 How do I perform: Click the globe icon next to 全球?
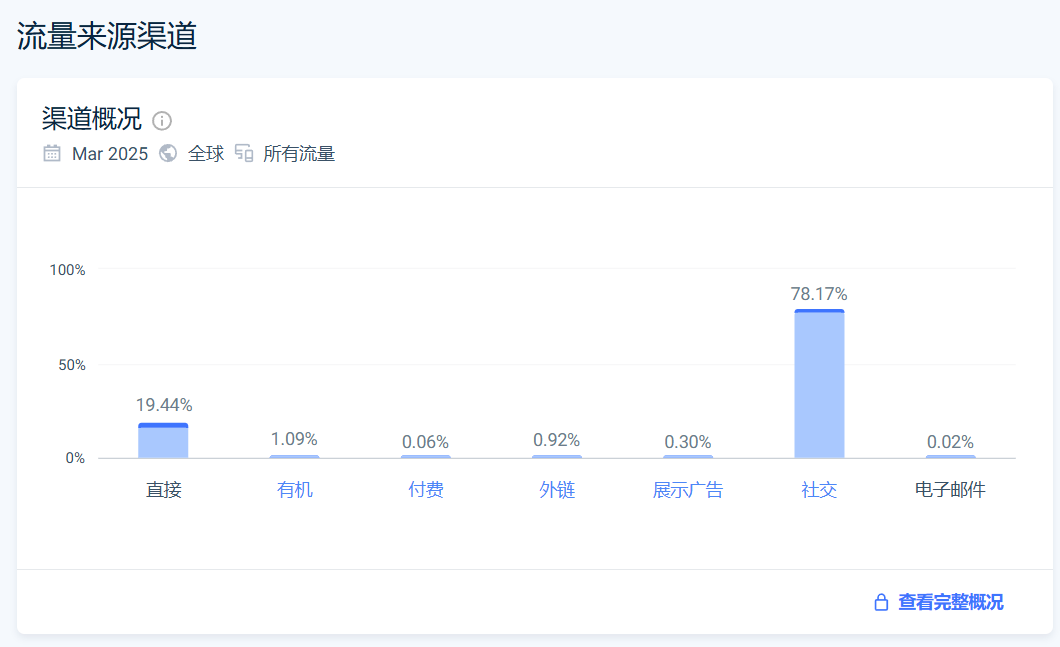[x=168, y=153]
